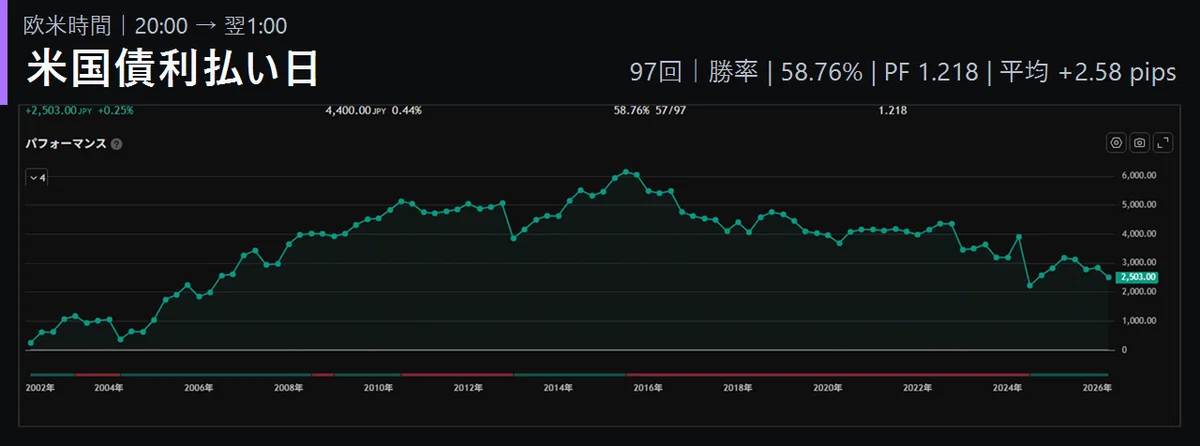The width and height of the screenshot is (1200, 446).
Task: Click the 2010年 time axis label
Action: click(x=377, y=387)
